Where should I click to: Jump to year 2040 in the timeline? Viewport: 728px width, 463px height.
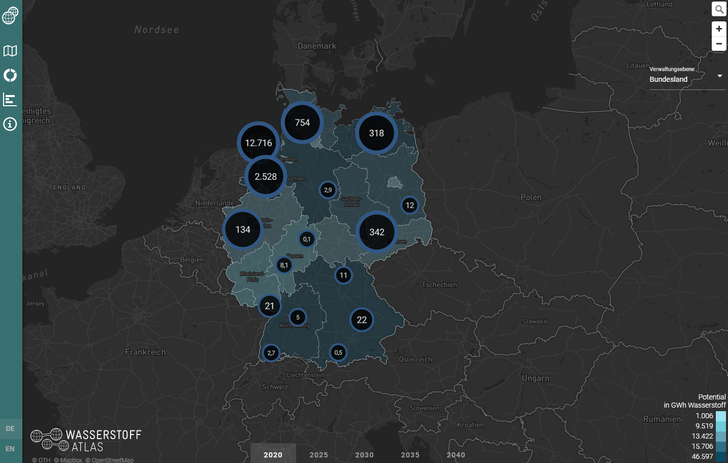tap(456, 455)
